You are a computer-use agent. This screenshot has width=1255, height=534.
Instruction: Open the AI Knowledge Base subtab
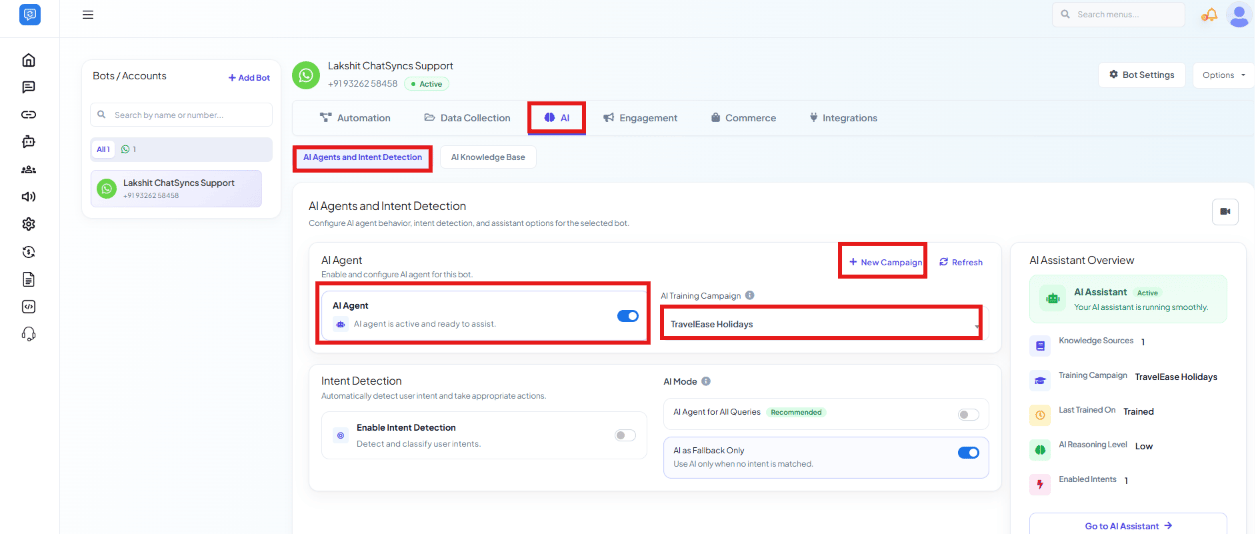click(488, 157)
